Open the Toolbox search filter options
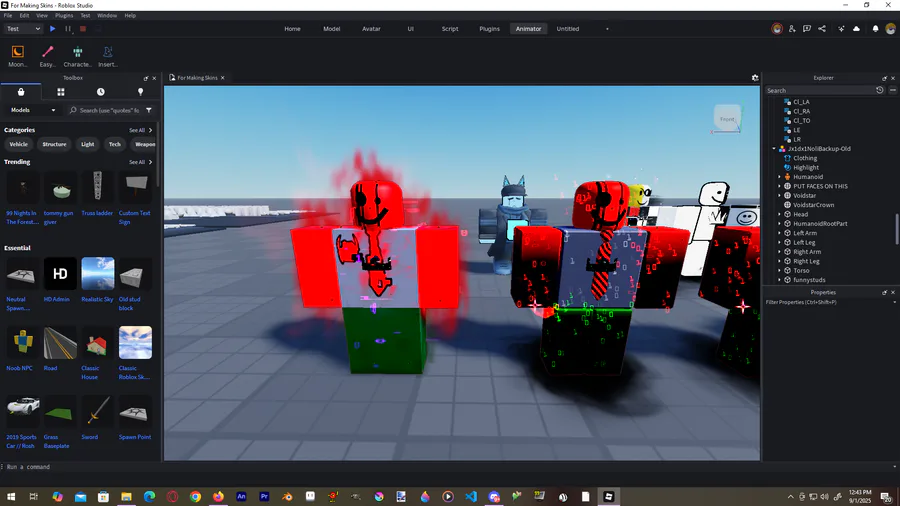900x506 pixels. pyautogui.click(x=149, y=110)
